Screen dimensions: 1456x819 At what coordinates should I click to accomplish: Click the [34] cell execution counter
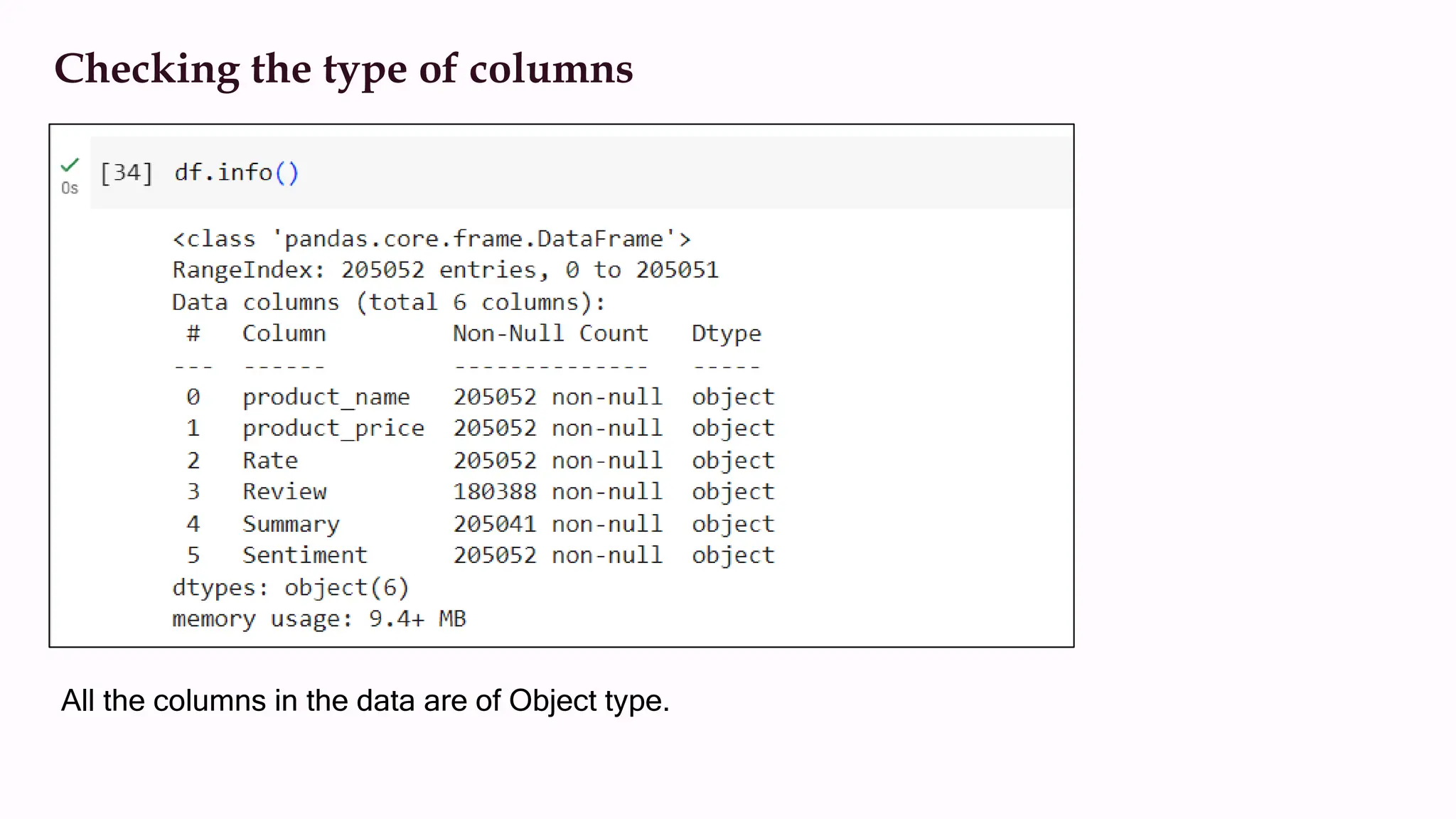pyautogui.click(x=126, y=173)
